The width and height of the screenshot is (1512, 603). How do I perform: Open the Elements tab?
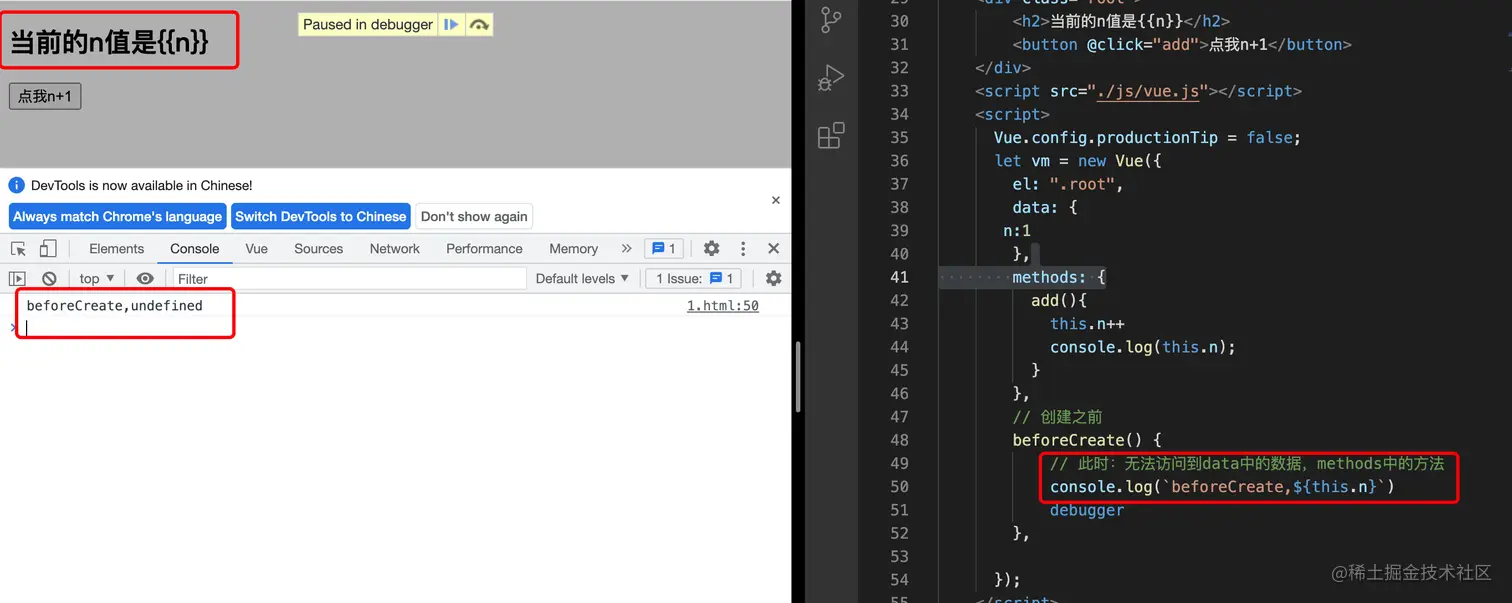pos(116,248)
